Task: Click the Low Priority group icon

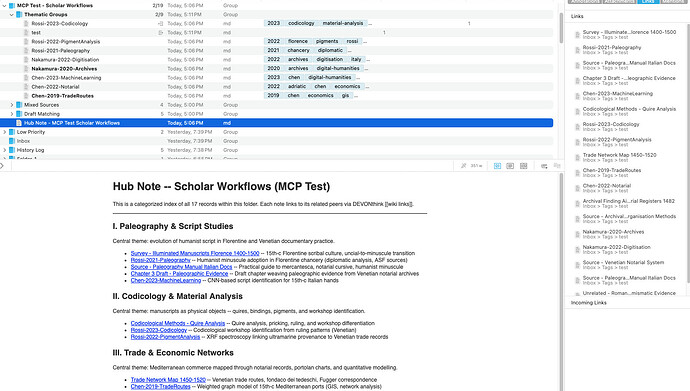Action: pos(12,132)
